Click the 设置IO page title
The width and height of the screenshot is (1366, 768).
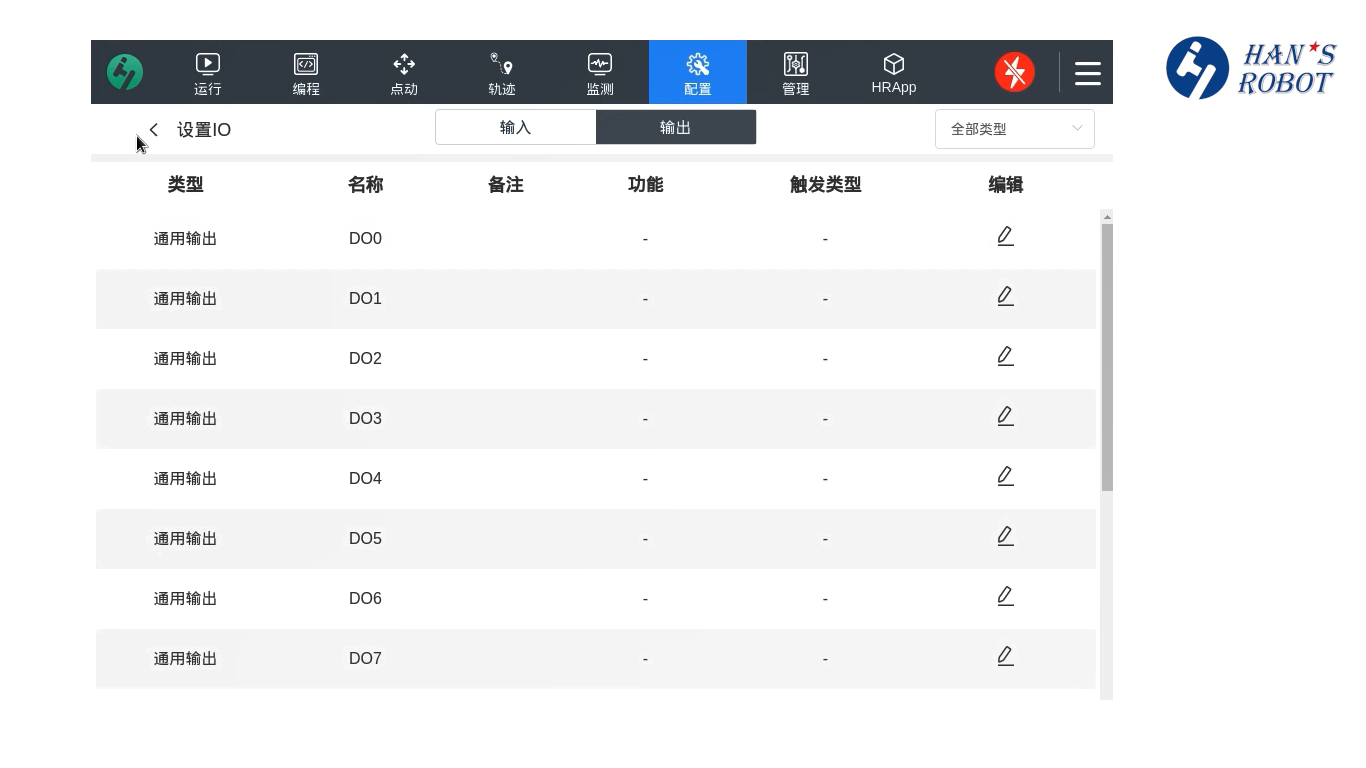204,130
